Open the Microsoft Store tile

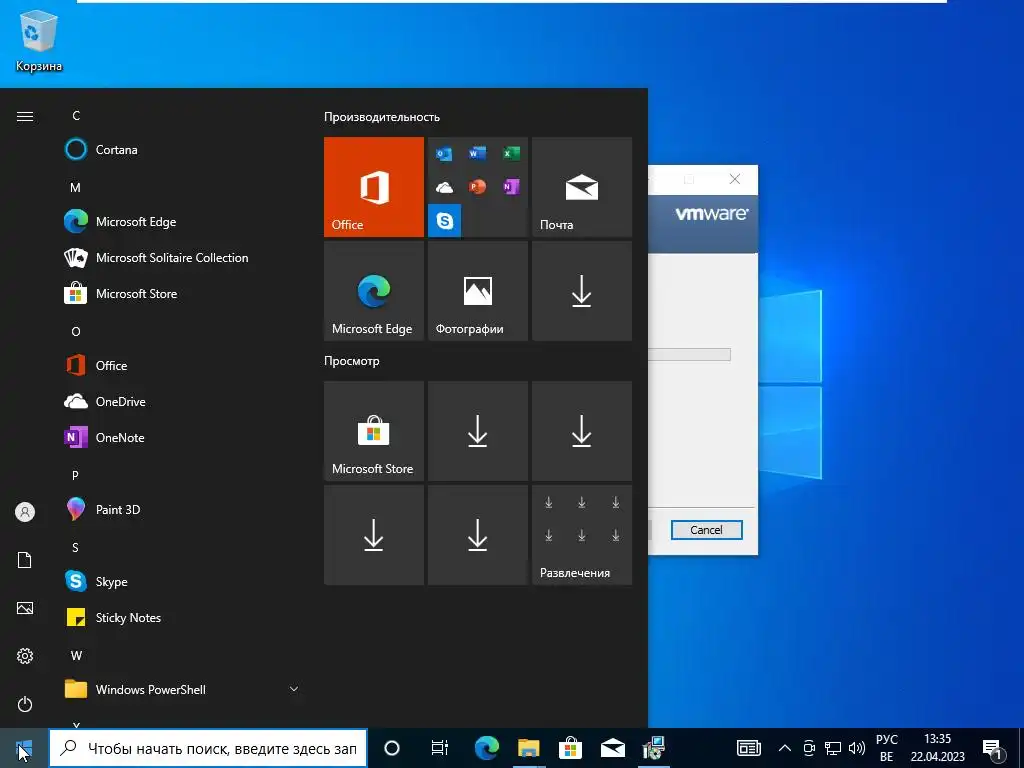click(374, 431)
